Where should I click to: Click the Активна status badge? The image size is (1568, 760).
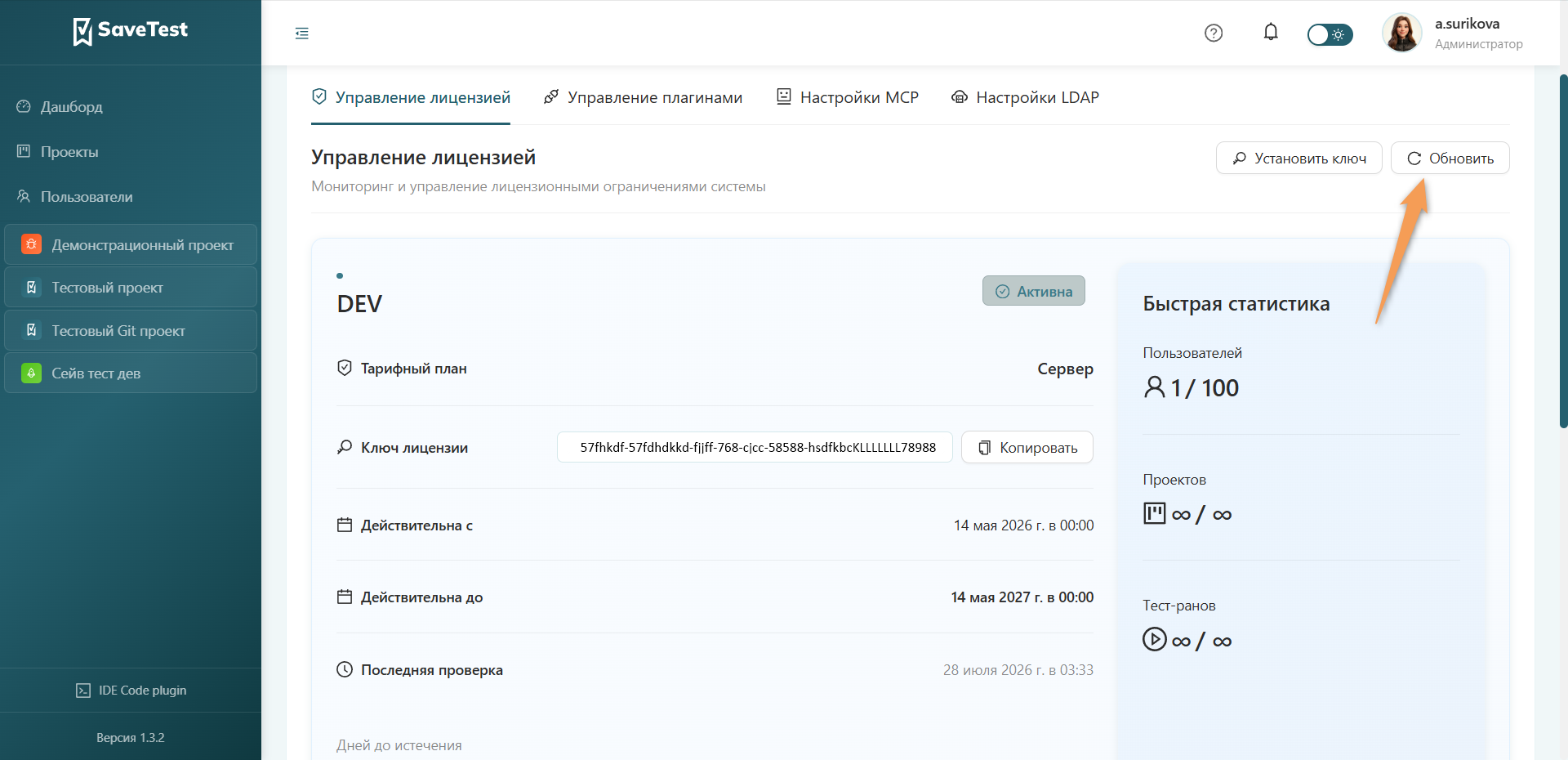pos(1034,291)
